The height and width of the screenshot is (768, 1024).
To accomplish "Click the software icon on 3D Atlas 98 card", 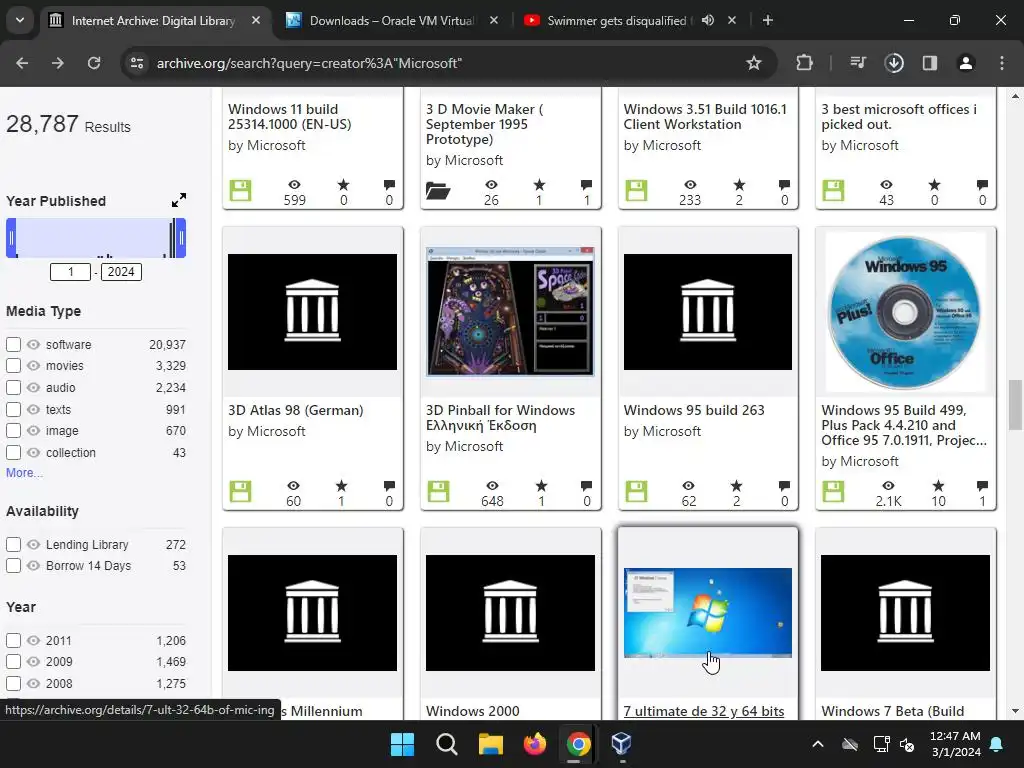I will coord(240,491).
